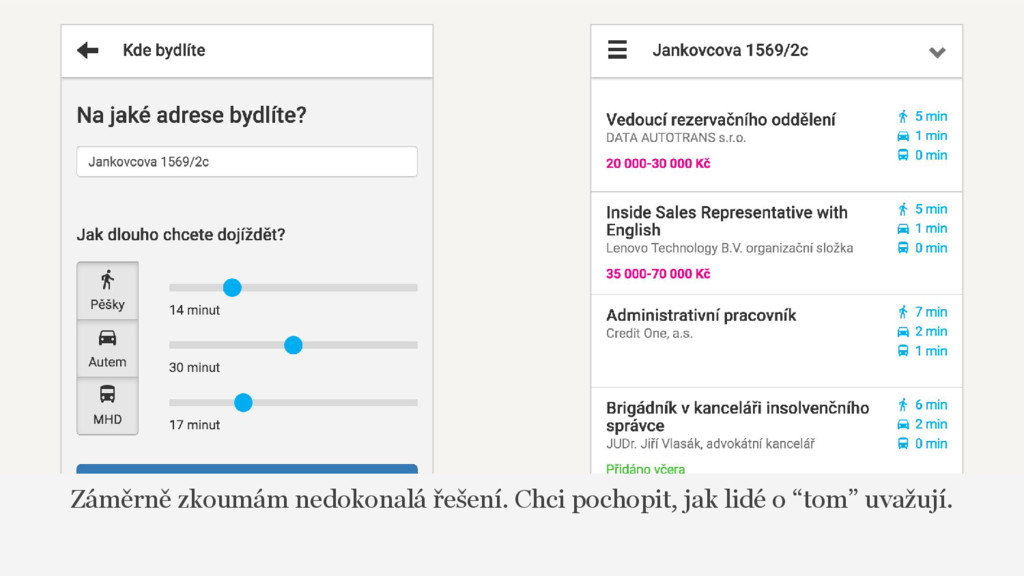Viewport: 1024px width, 576px height.
Task: Open Vedoucí rezervačního oddělení job listing
Action: (720, 120)
